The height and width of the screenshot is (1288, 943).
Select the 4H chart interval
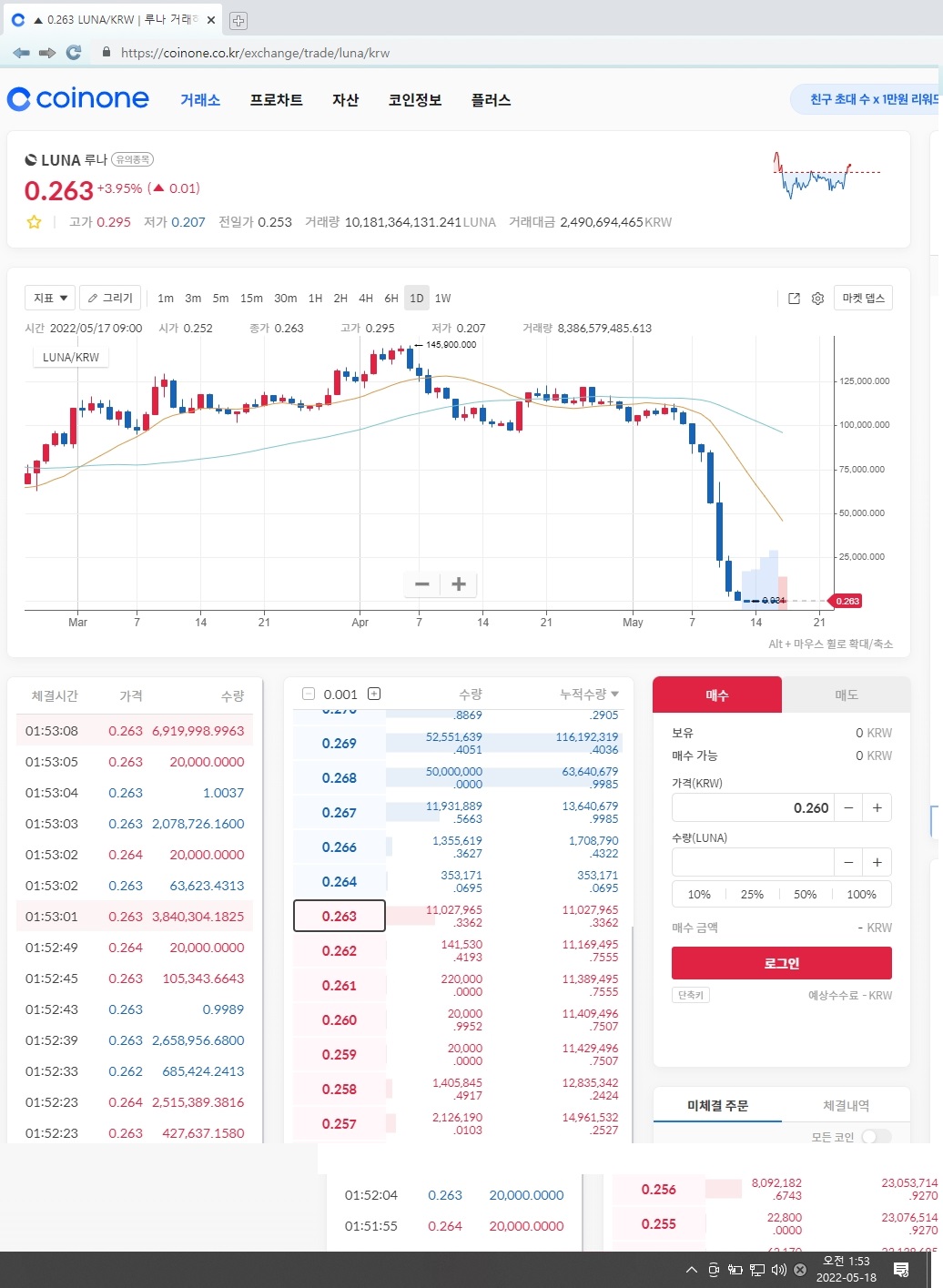click(366, 299)
